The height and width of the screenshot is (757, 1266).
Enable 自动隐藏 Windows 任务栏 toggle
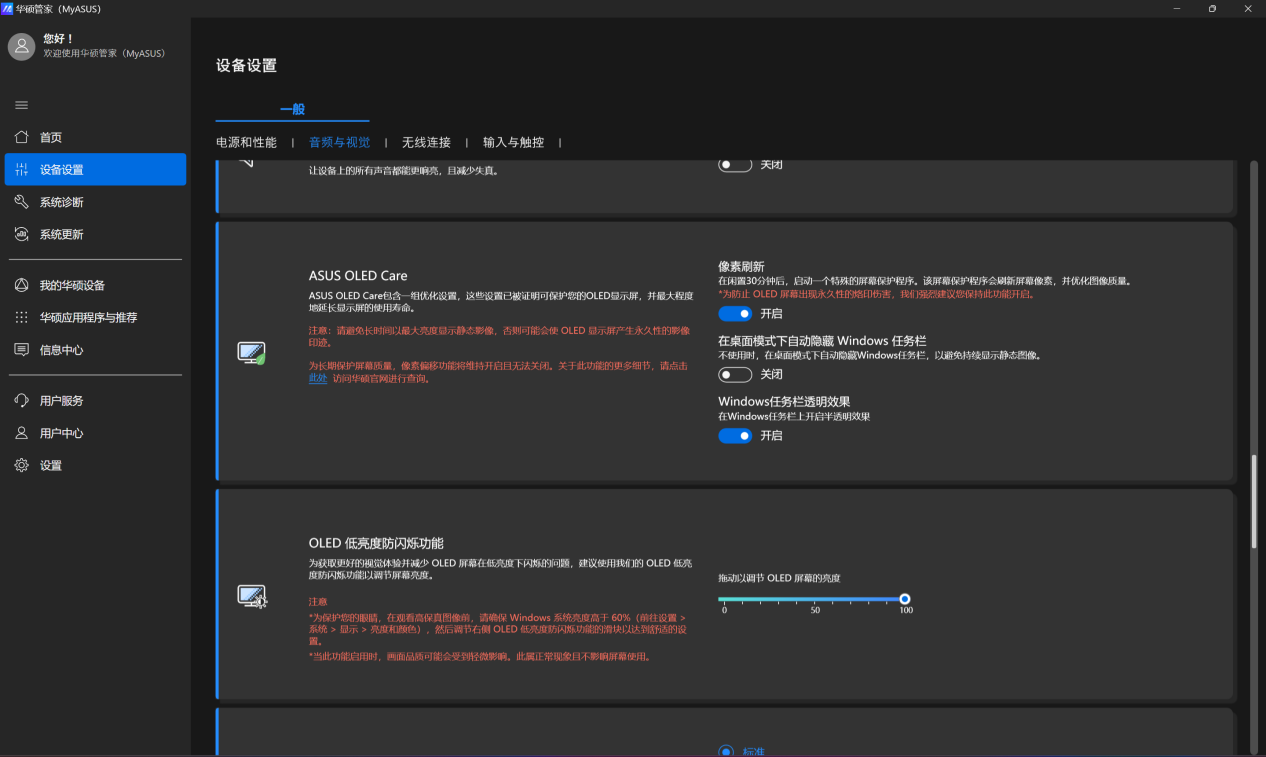(x=735, y=374)
